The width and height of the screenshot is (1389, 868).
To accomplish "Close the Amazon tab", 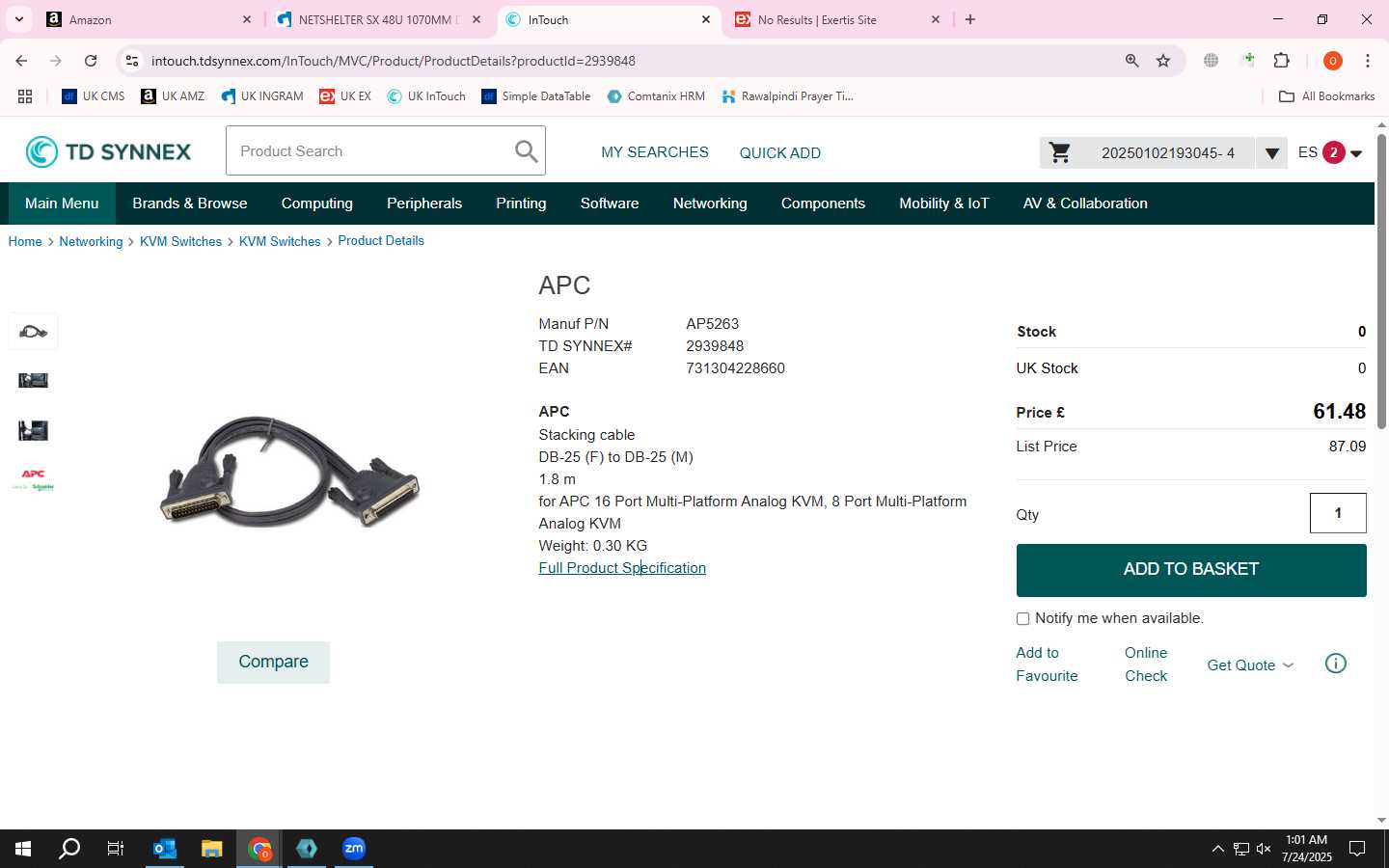I will tap(247, 19).
